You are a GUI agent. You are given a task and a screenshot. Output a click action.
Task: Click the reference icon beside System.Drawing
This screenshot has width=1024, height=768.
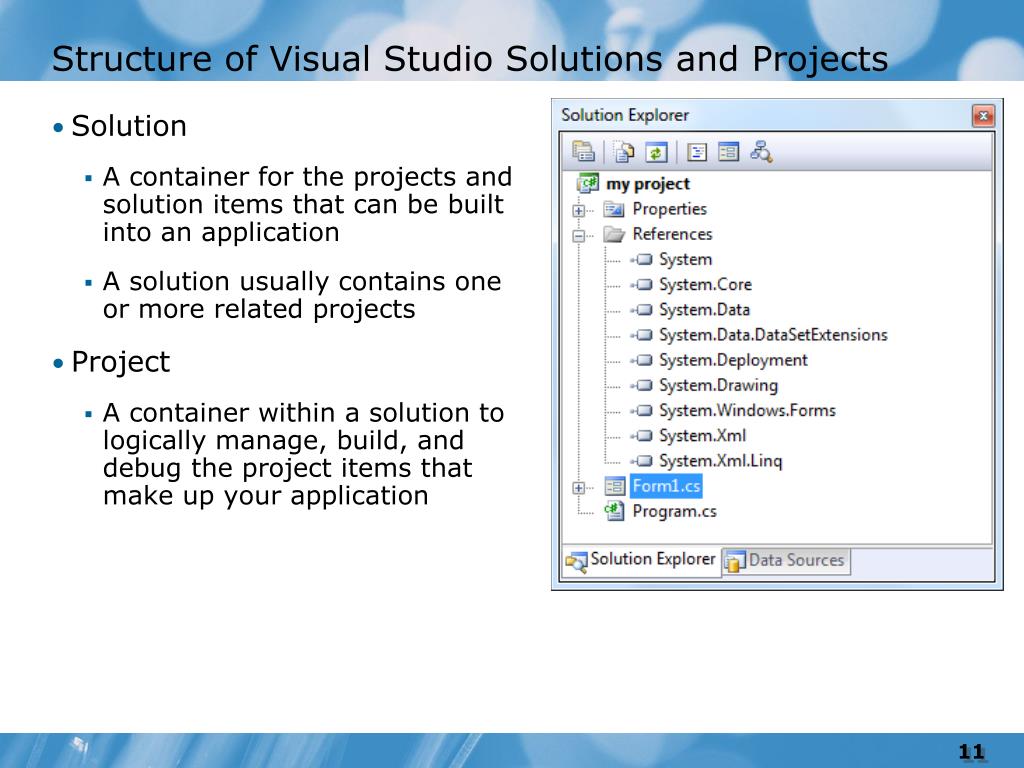tap(642, 385)
